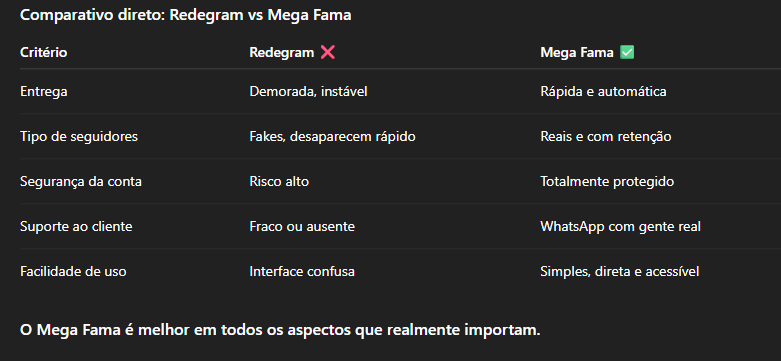Click the Fakes, desaparecem rápido cell
The height and width of the screenshot is (361, 781).
coord(332,136)
